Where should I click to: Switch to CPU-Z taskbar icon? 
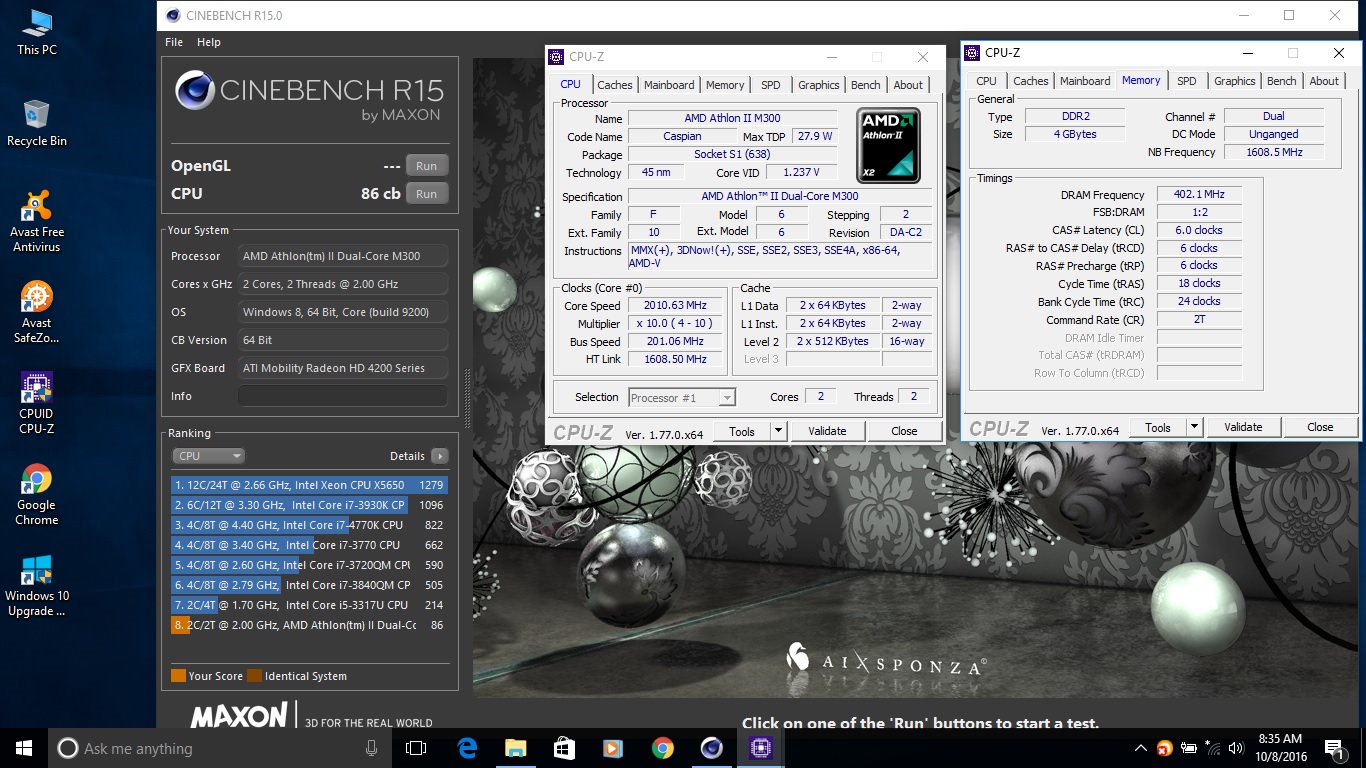760,748
